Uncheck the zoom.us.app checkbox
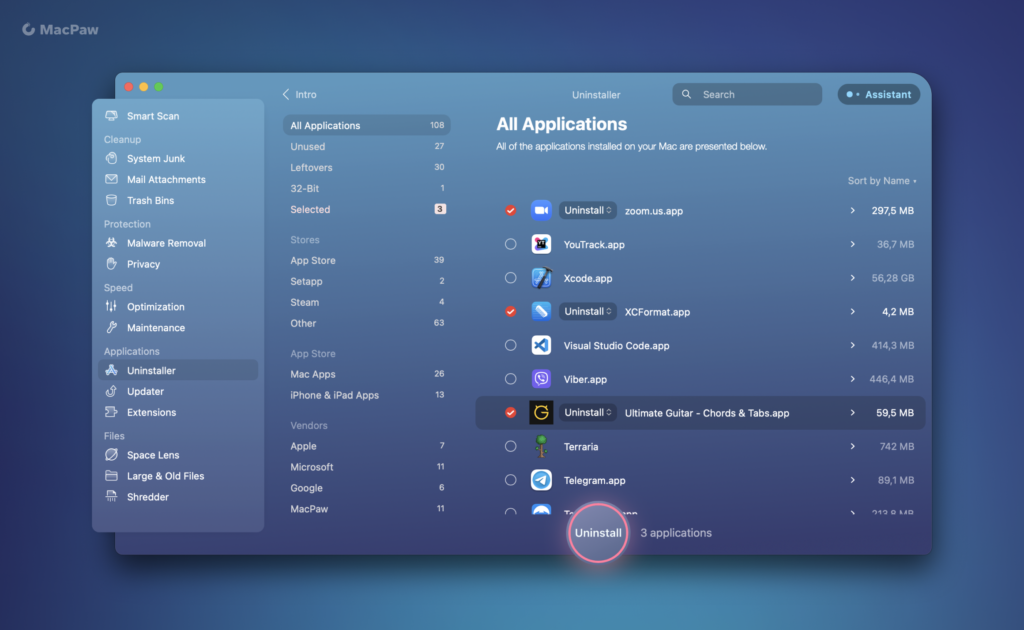This screenshot has height=630, width=1024. [x=511, y=210]
